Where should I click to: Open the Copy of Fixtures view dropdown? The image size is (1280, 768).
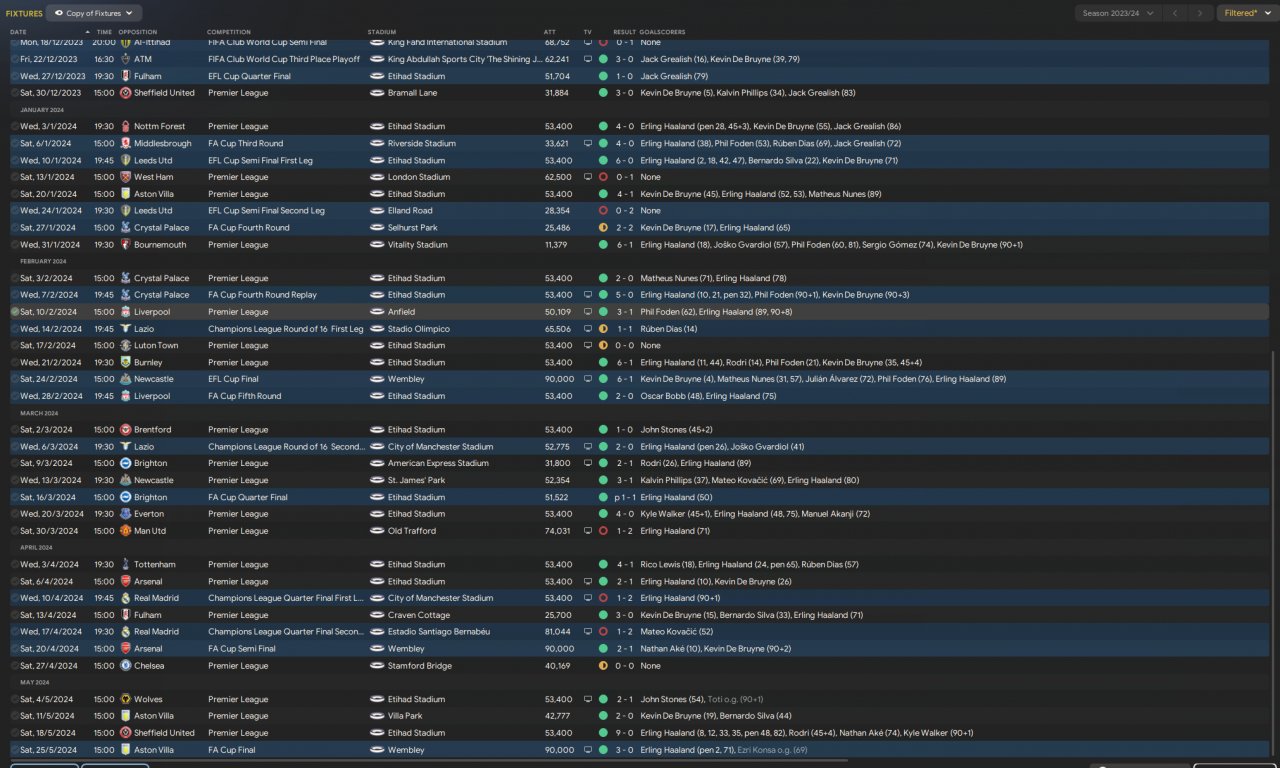(x=95, y=13)
